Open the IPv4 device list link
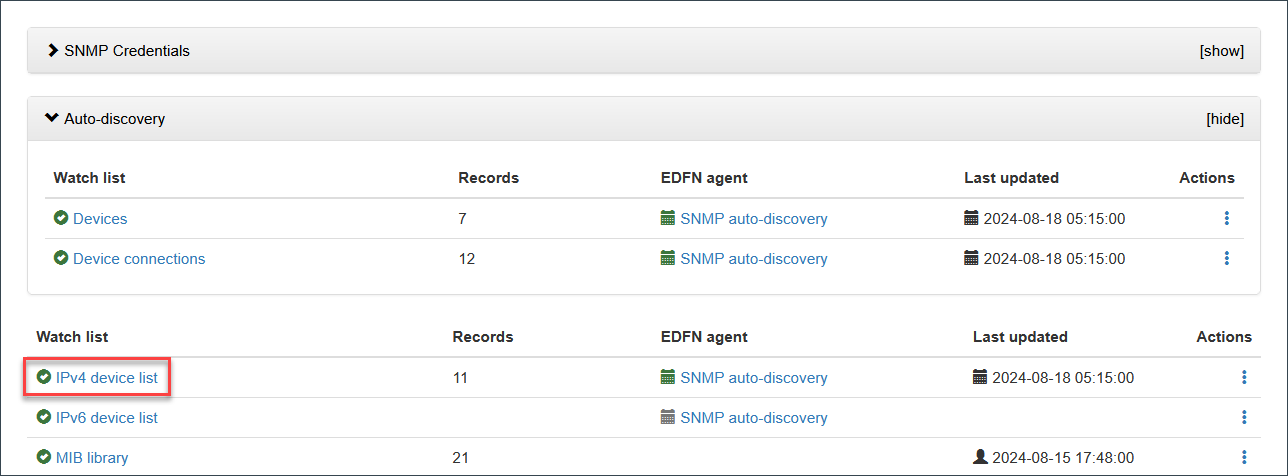Image resolution: width=1288 pixels, height=476 pixels. click(x=107, y=378)
